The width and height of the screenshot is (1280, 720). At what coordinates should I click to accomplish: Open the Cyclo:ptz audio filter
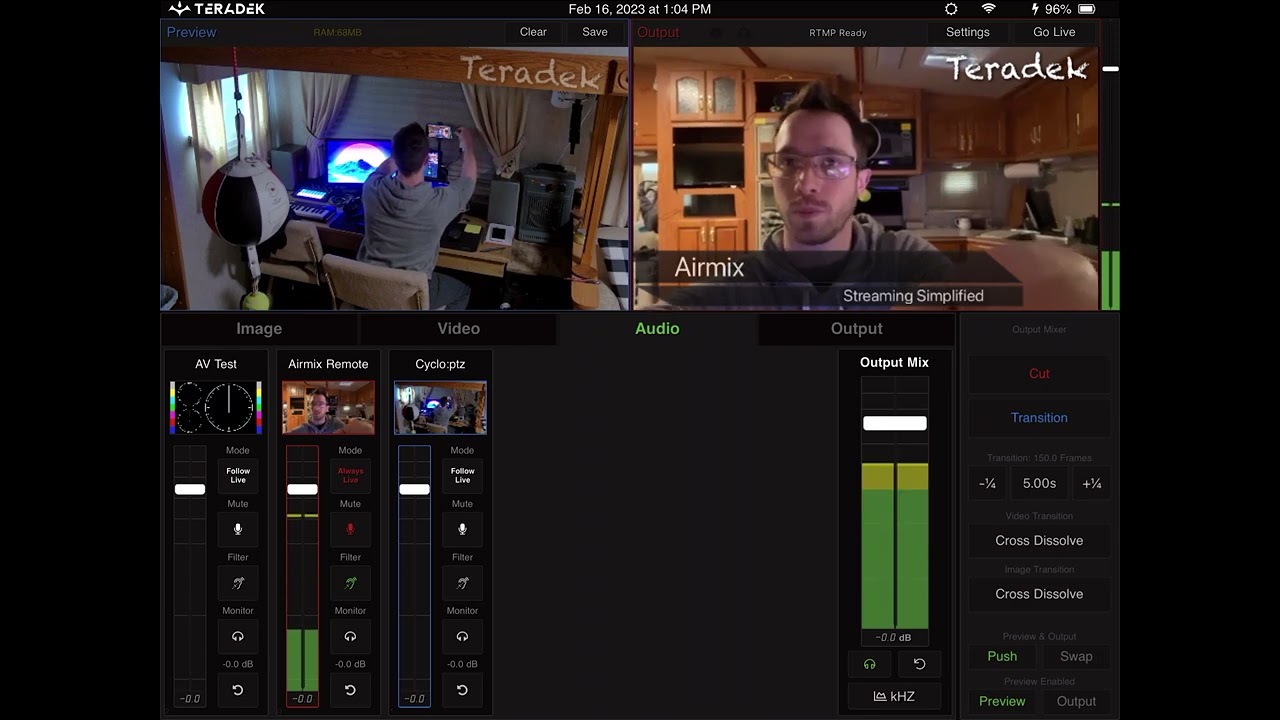pos(462,583)
